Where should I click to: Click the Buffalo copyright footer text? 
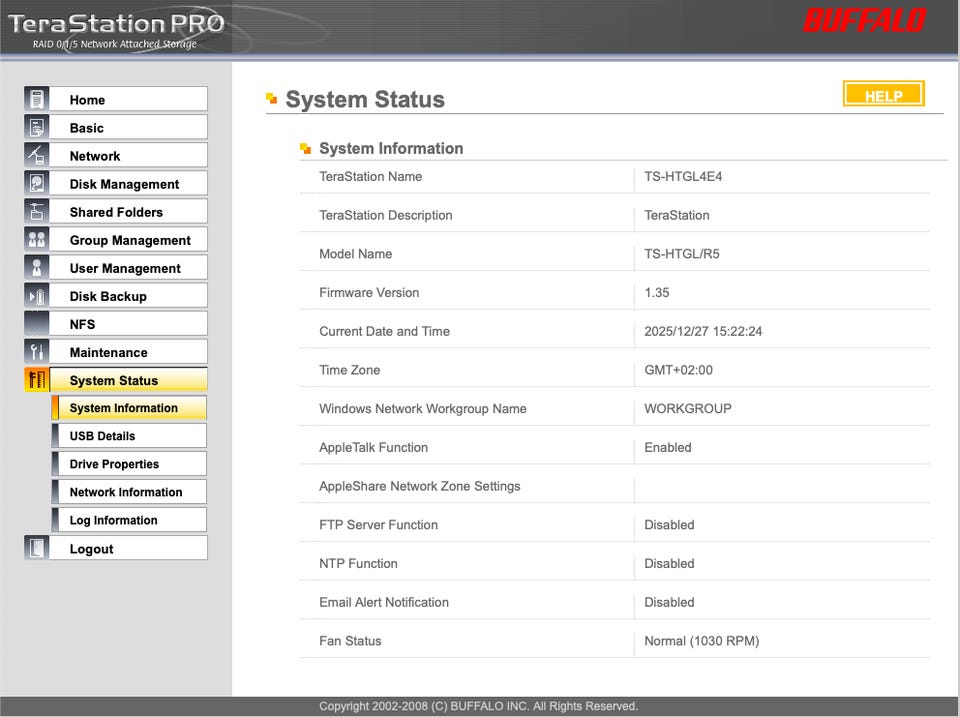pyautogui.click(x=478, y=706)
